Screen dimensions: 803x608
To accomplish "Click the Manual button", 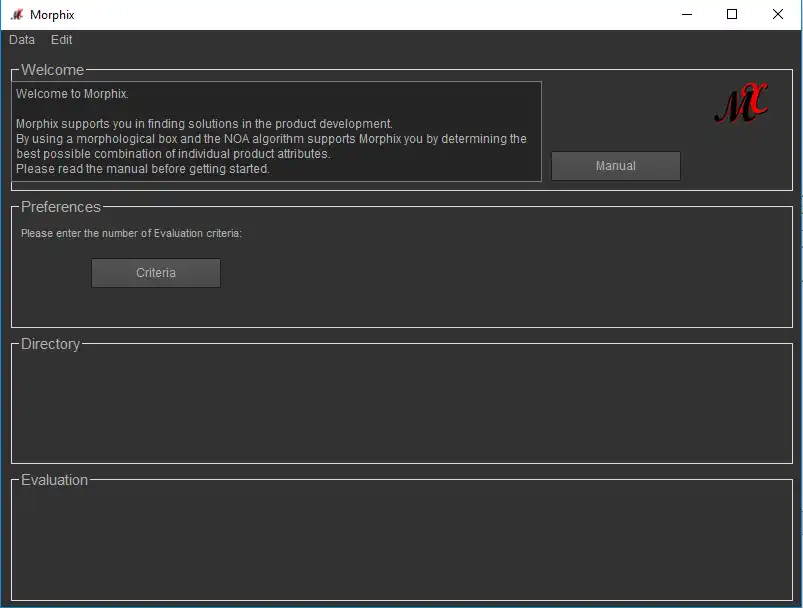I will [616, 166].
